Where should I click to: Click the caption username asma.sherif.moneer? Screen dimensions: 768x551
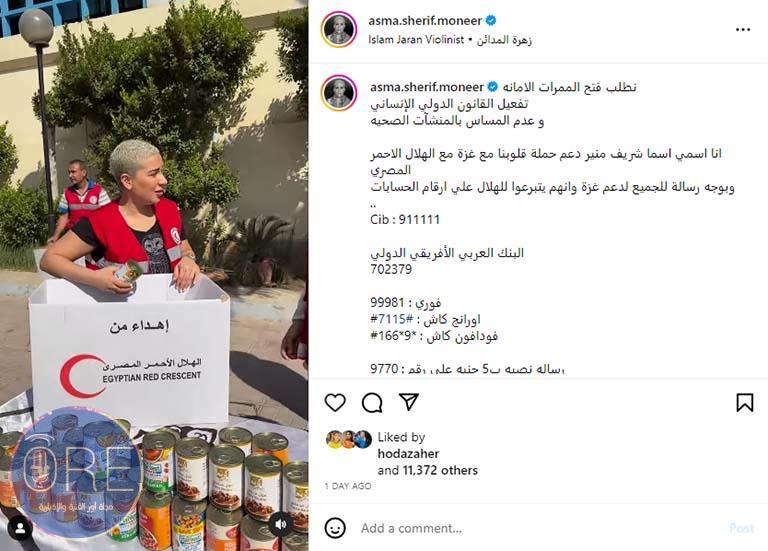[x=427, y=87]
